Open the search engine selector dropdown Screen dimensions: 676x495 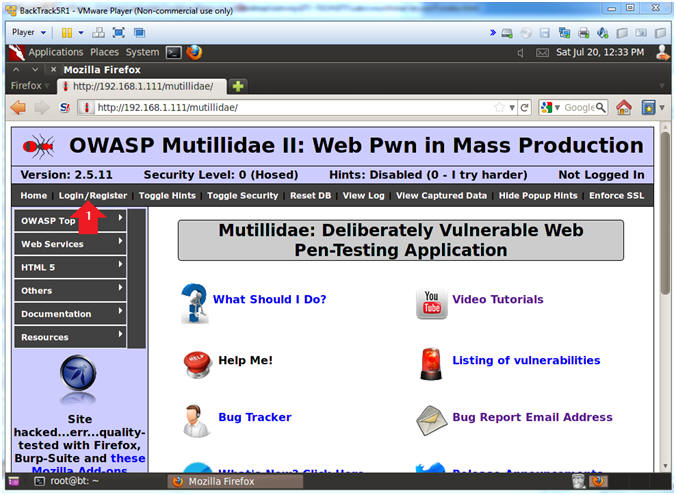550,107
